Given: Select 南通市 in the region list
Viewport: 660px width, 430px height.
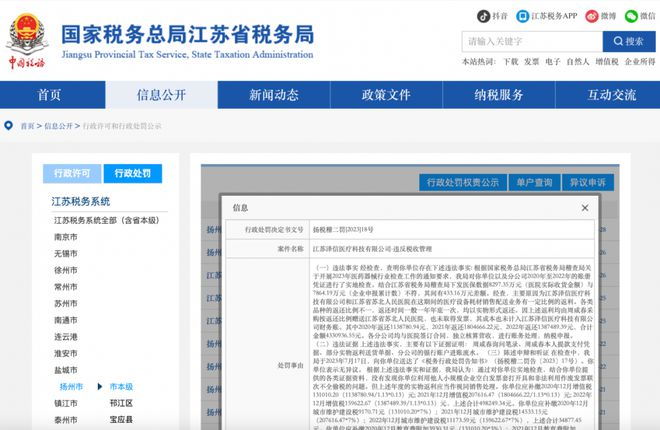Looking at the screenshot, I should [x=66, y=320].
